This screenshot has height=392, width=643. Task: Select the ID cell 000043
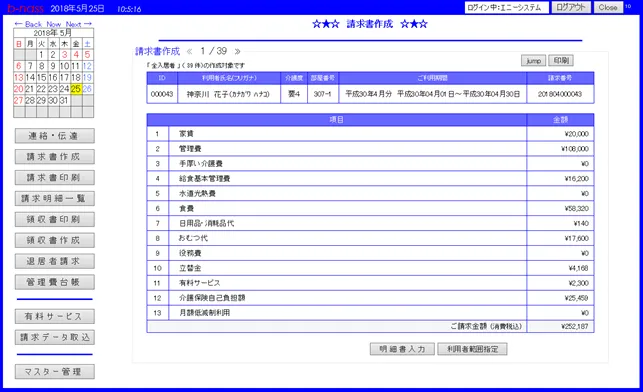pos(162,94)
